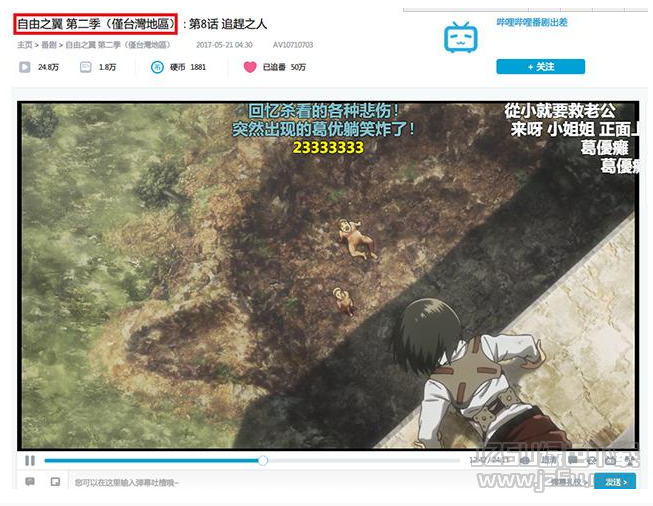Screen dimensions: 653x506
Task: Click the pink heart 已追番 icon
Action: [x=250, y=67]
